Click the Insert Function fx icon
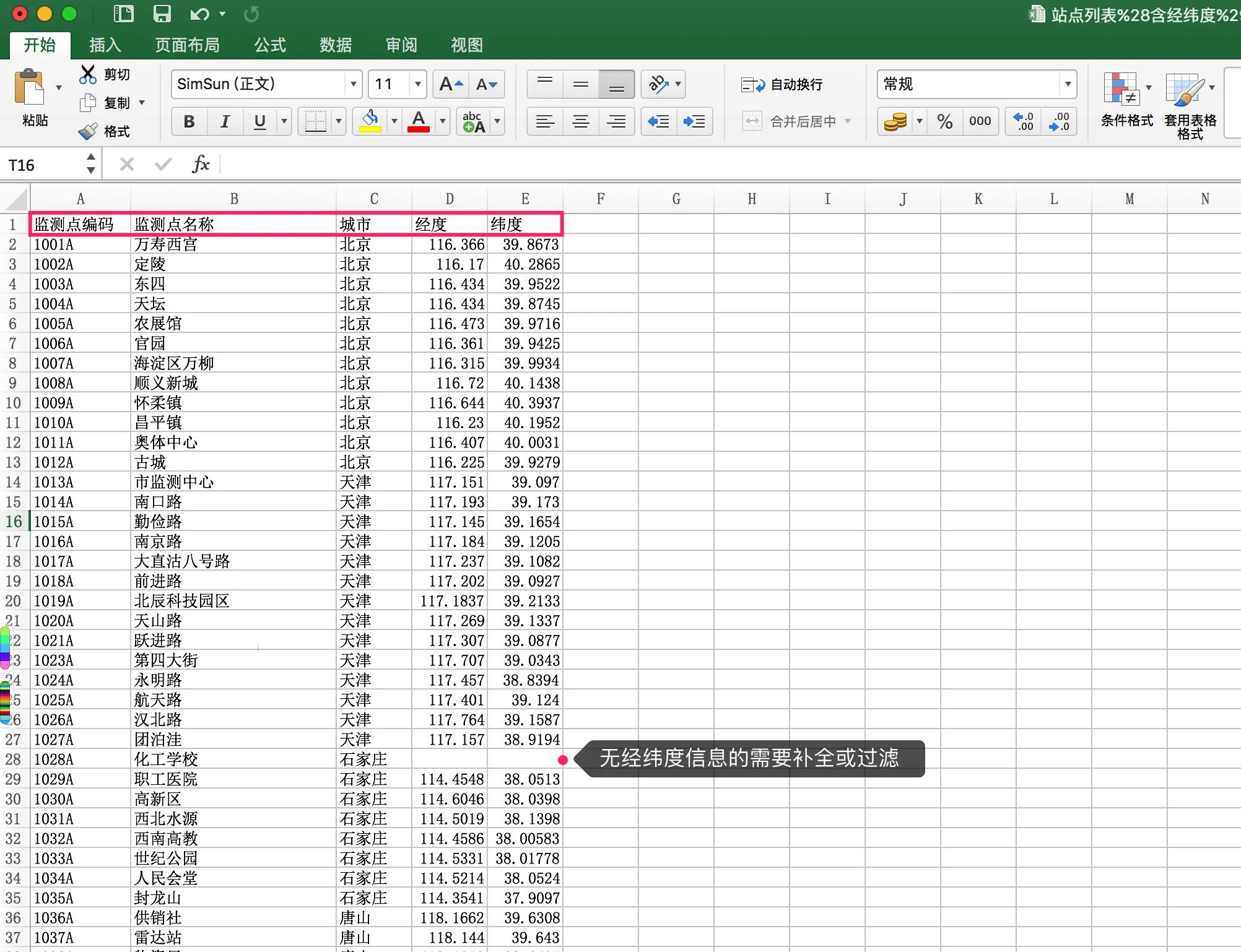Image resolution: width=1241 pixels, height=952 pixels. pyautogui.click(x=201, y=165)
